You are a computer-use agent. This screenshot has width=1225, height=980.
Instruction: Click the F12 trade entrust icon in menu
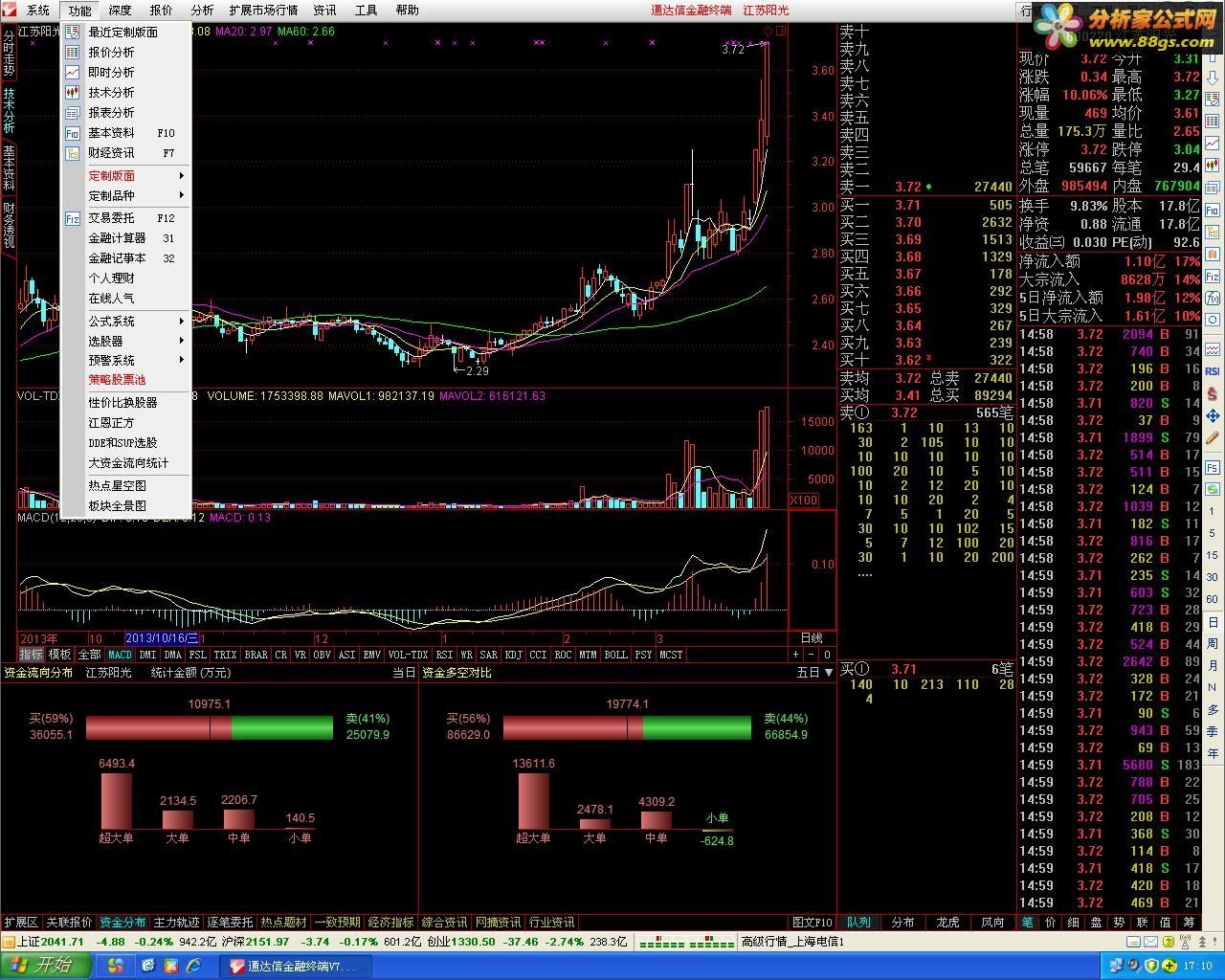coord(72,218)
